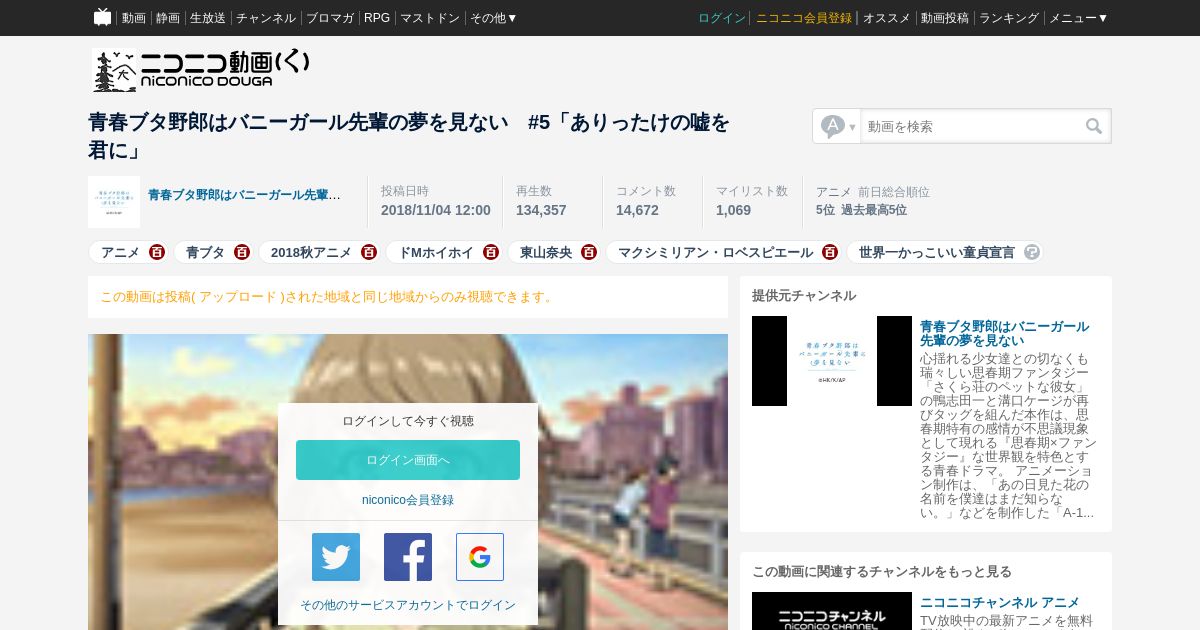Click the コメント数 value 14,672
The width and height of the screenshot is (1200, 630).
[x=637, y=210]
